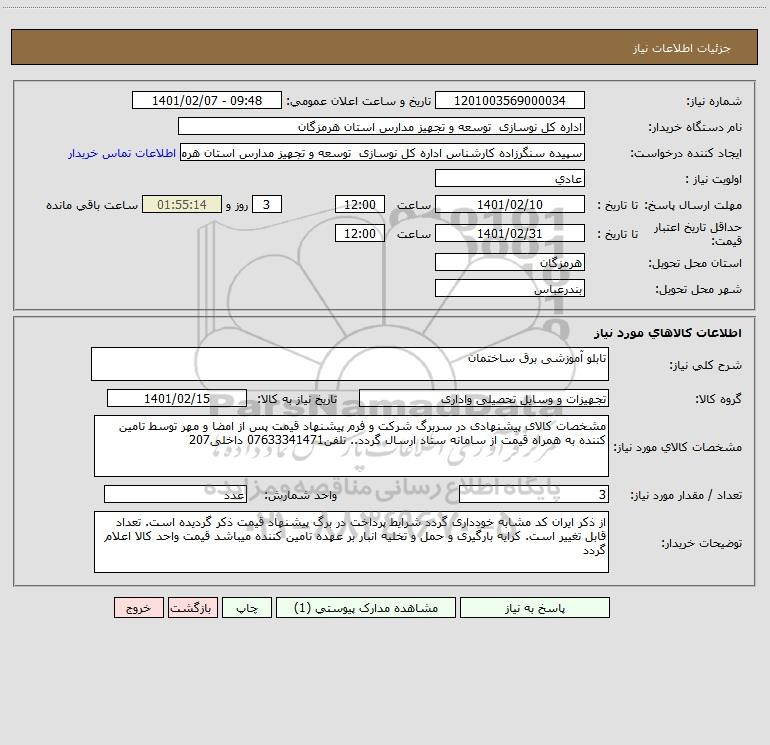Screen dimensions: 770x745
Task: Click the ایجاد کننده درخواست label
Action: tap(686, 154)
